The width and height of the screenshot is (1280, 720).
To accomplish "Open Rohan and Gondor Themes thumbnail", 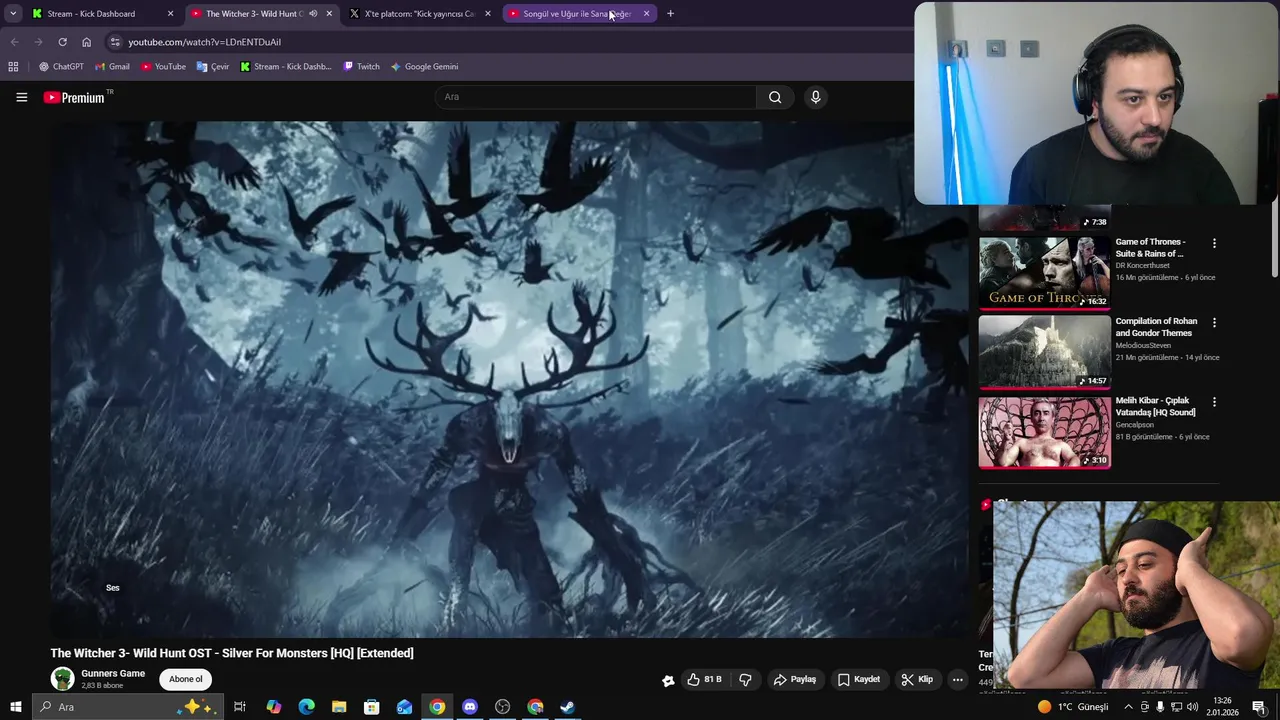I will 1044,352.
